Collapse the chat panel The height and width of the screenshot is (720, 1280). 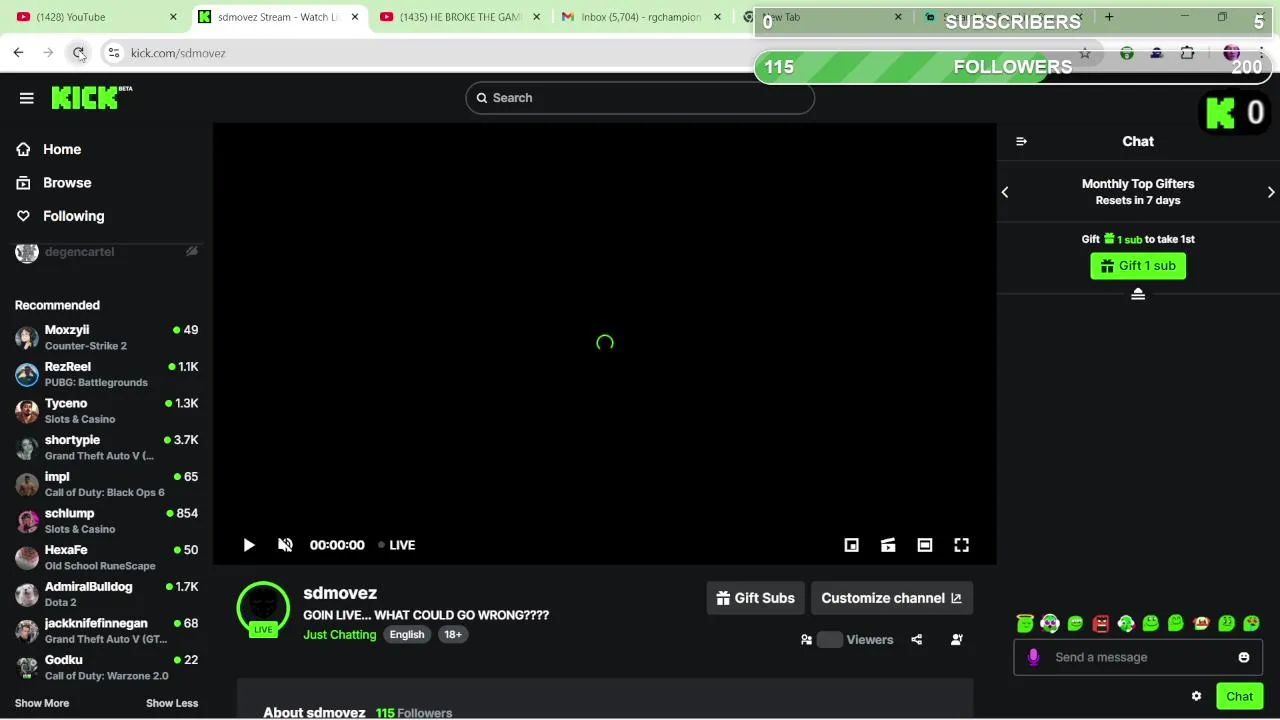1021,142
